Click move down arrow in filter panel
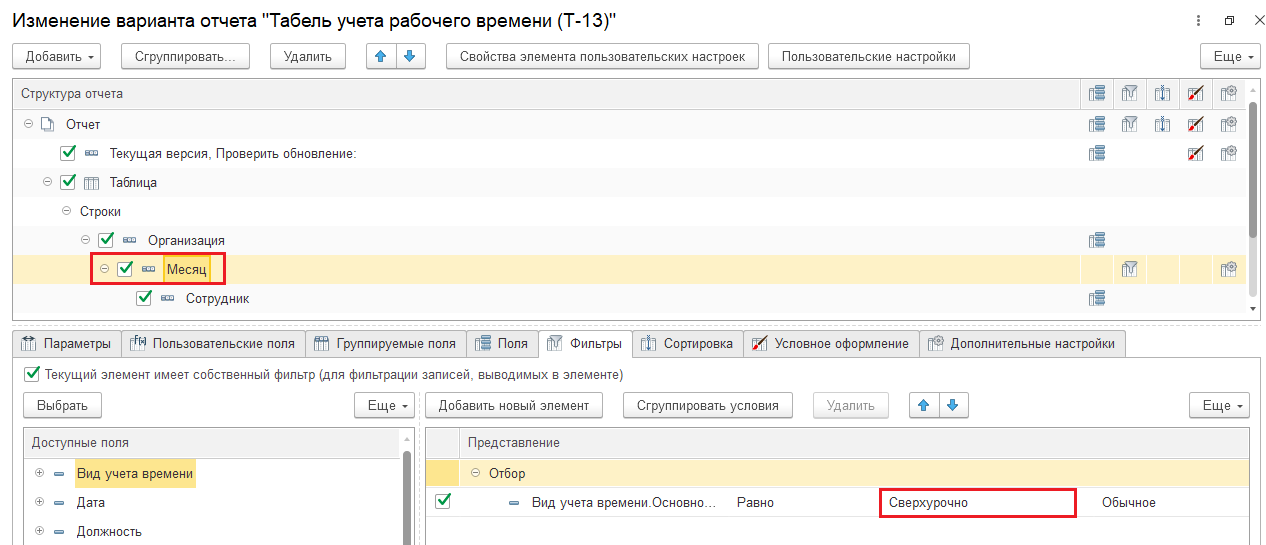Screen dimensions: 1266x545 tap(952, 405)
